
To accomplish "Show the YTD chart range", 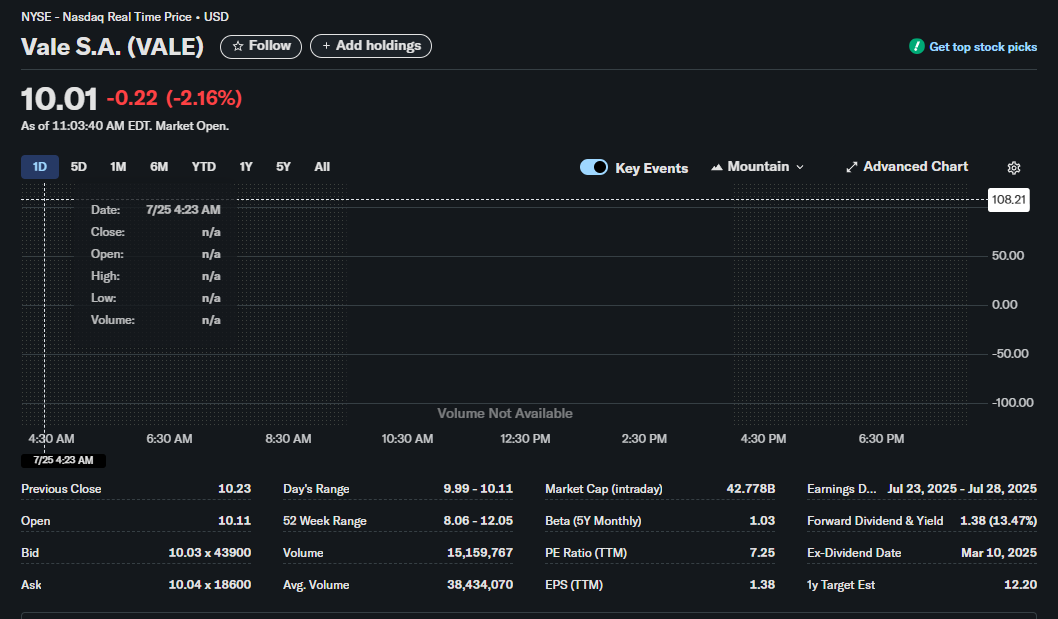I will [x=203, y=167].
